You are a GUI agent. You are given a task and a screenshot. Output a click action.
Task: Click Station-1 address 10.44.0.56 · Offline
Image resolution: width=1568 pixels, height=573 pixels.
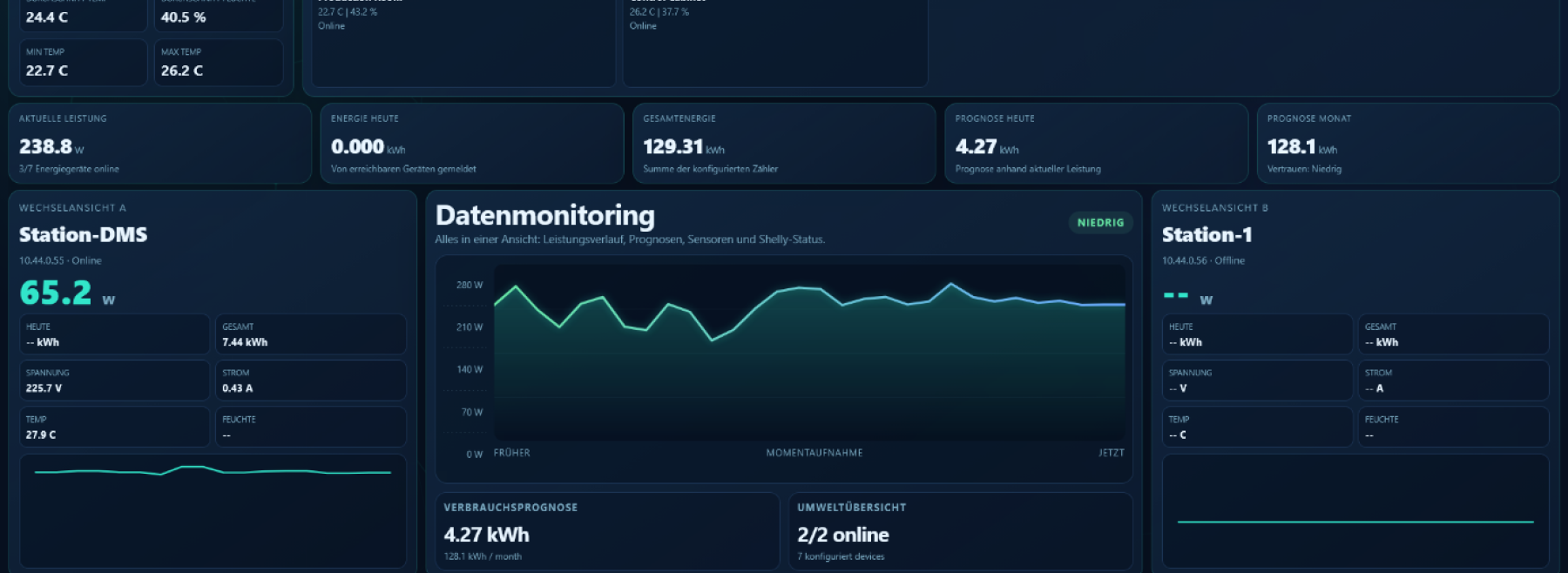point(1203,260)
